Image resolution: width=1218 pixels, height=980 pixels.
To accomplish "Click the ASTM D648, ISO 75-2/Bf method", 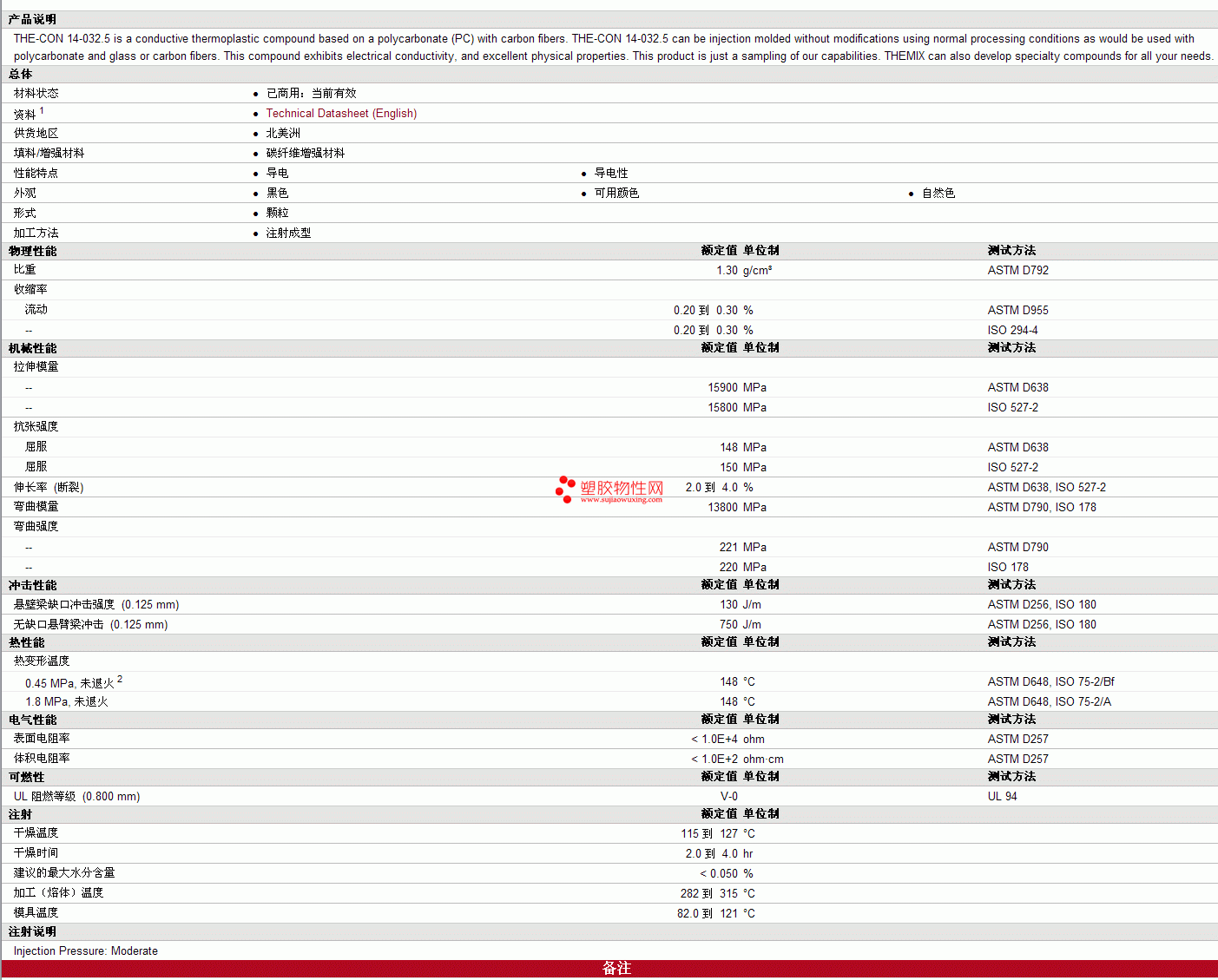I will tap(1051, 682).
